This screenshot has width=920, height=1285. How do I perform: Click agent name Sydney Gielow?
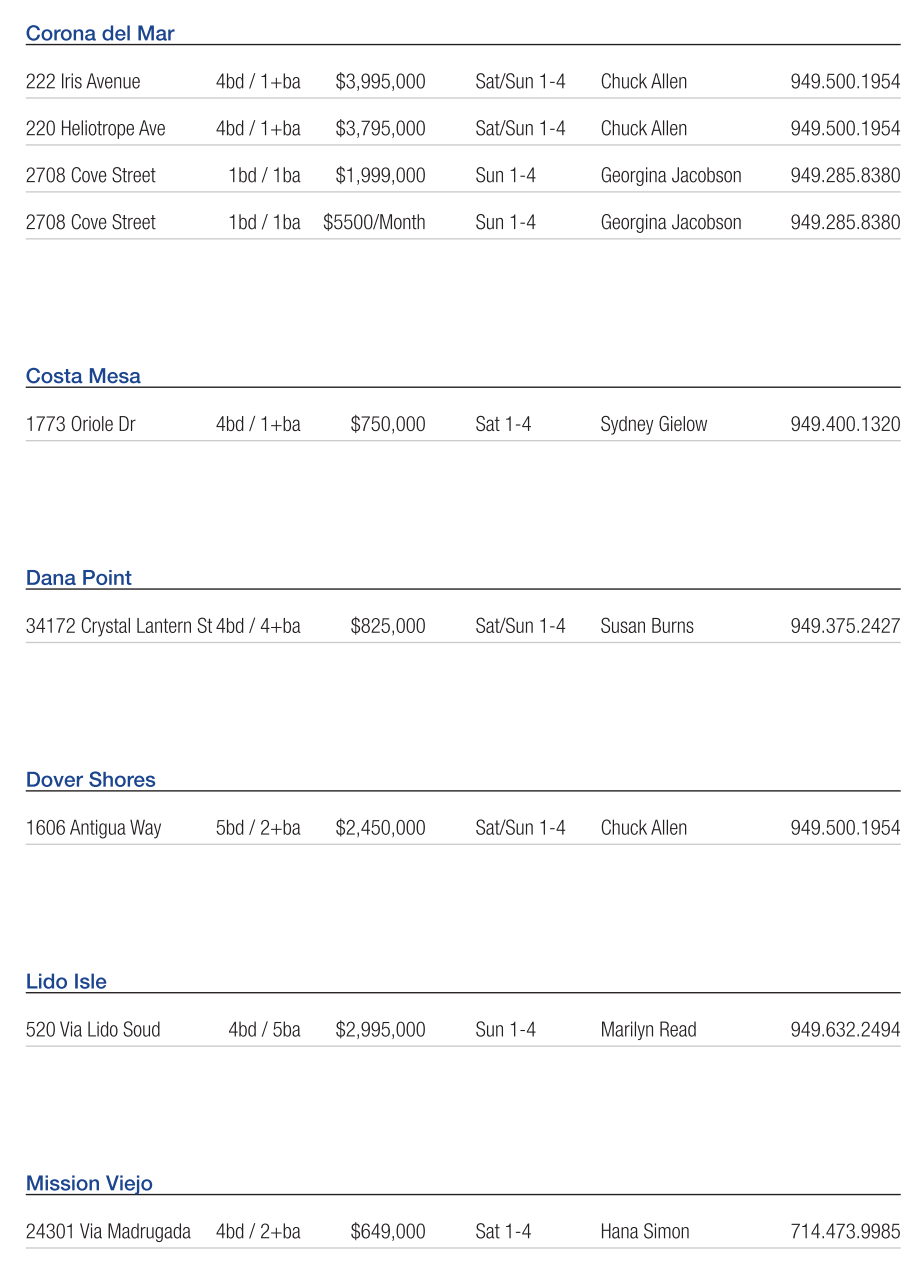coord(654,425)
